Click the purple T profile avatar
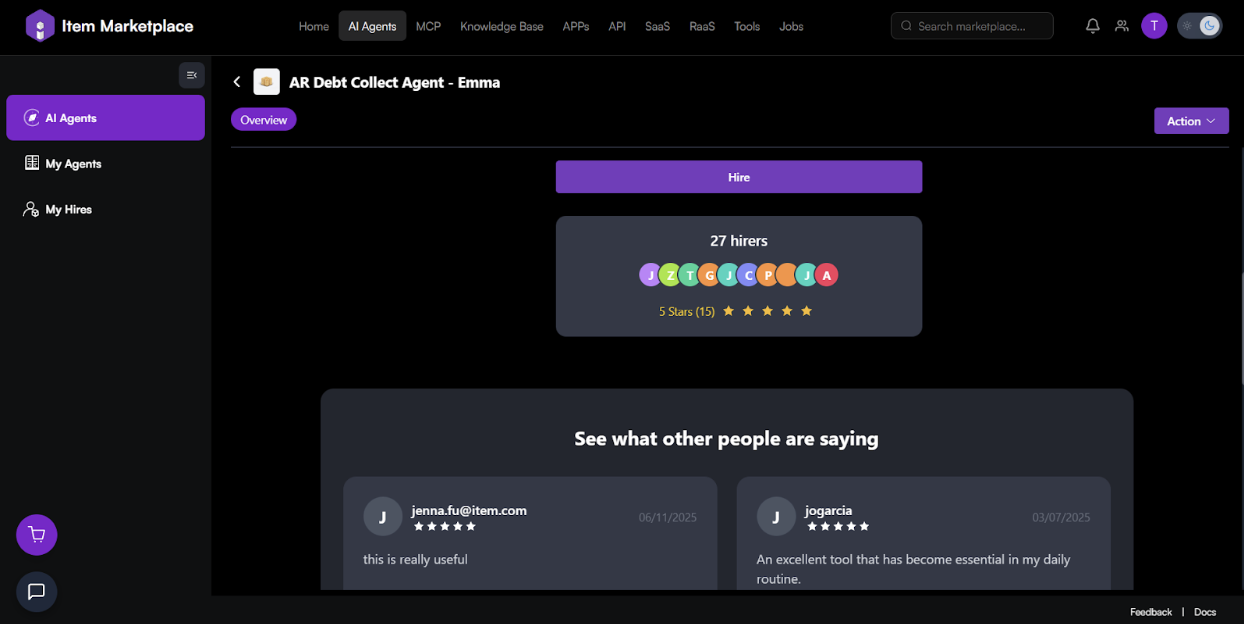Viewport: 1244px width, 624px height. point(1154,26)
